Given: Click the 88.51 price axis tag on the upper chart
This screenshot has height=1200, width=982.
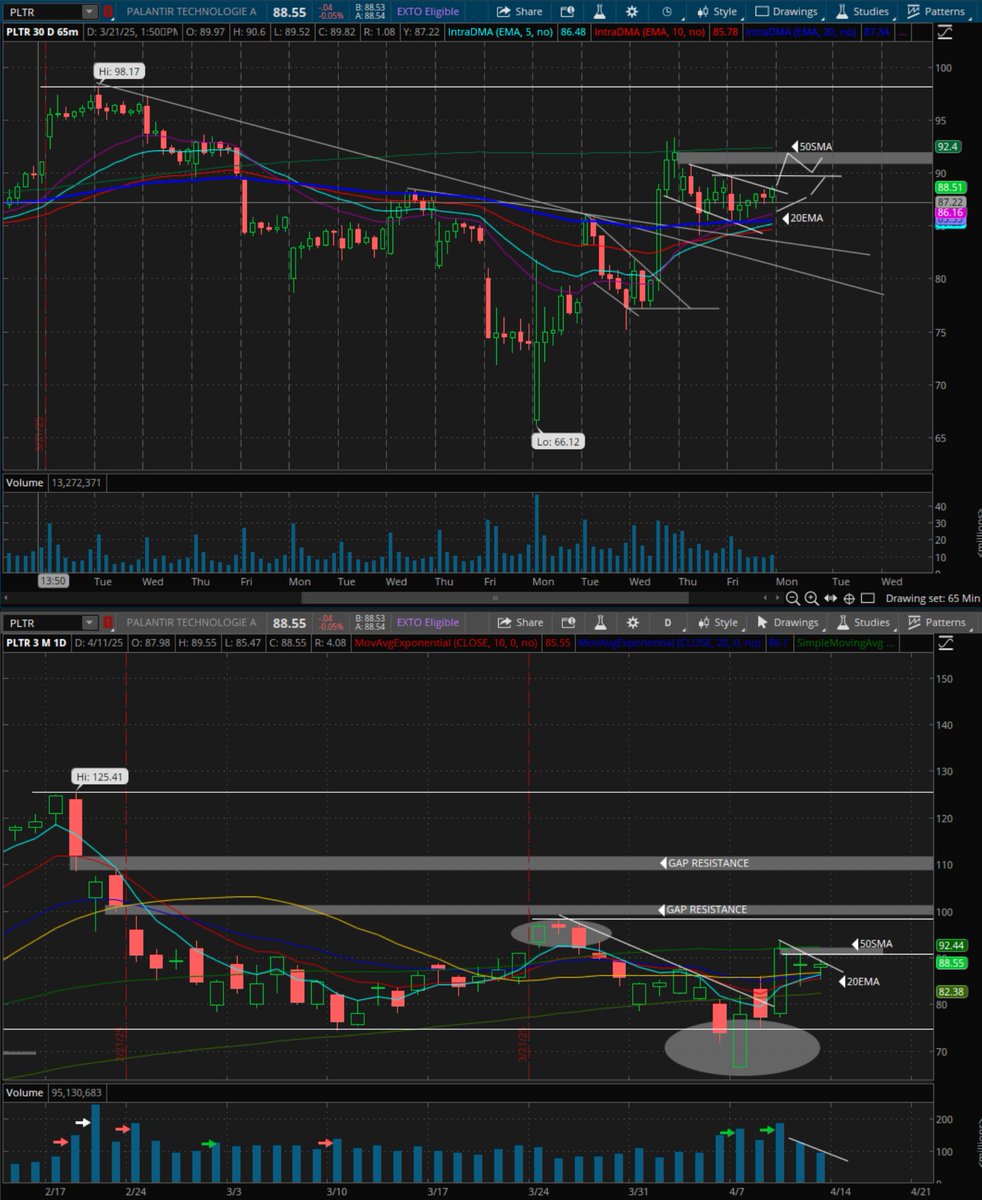Looking at the screenshot, I should (x=949, y=186).
